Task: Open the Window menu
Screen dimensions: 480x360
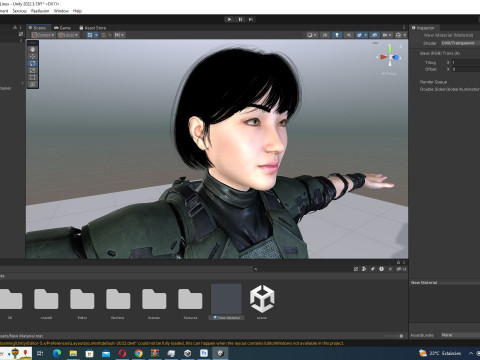Action: [61, 11]
